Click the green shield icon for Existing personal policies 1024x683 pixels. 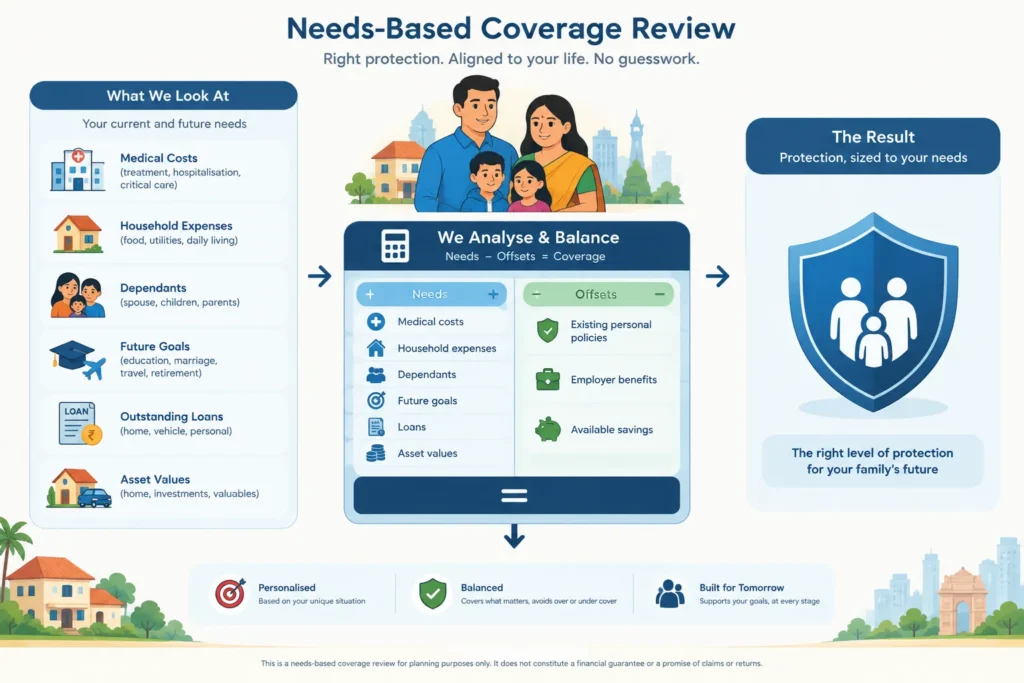point(547,330)
